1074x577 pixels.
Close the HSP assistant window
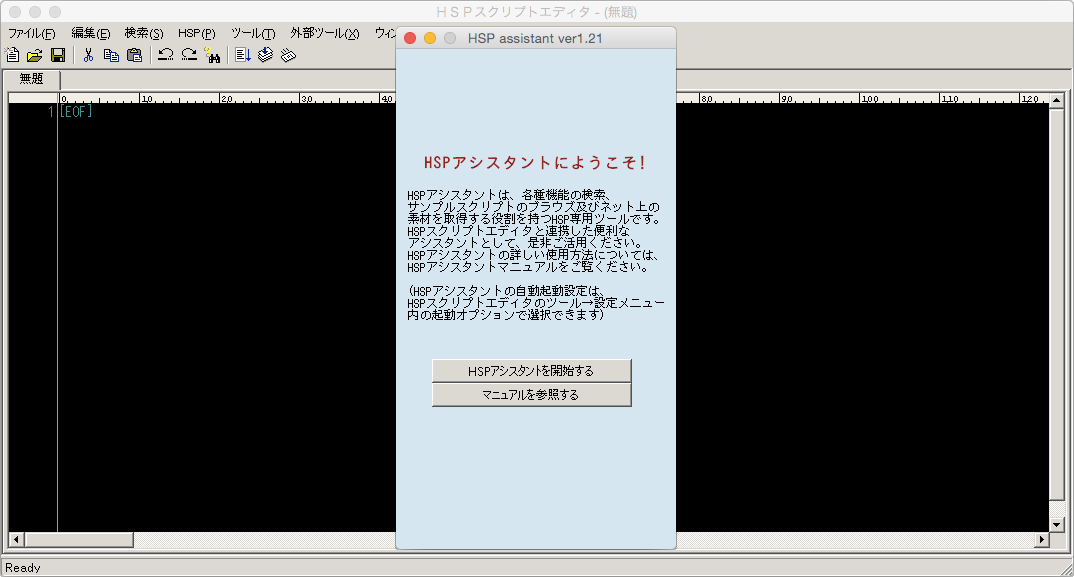tap(410, 38)
